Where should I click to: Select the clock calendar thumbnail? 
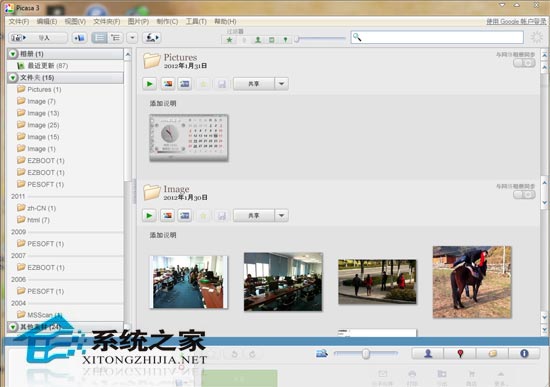(x=189, y=138)
